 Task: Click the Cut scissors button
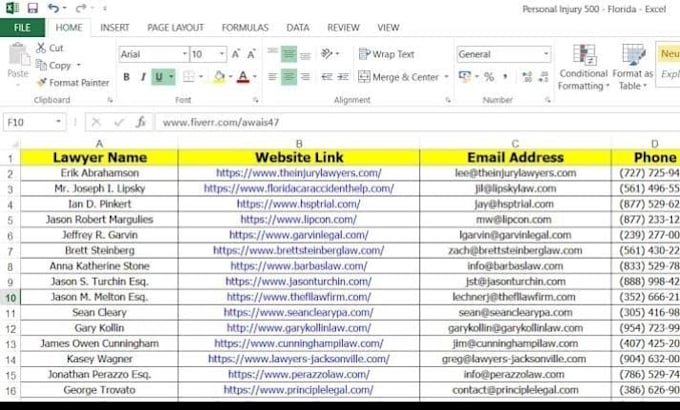49,48
